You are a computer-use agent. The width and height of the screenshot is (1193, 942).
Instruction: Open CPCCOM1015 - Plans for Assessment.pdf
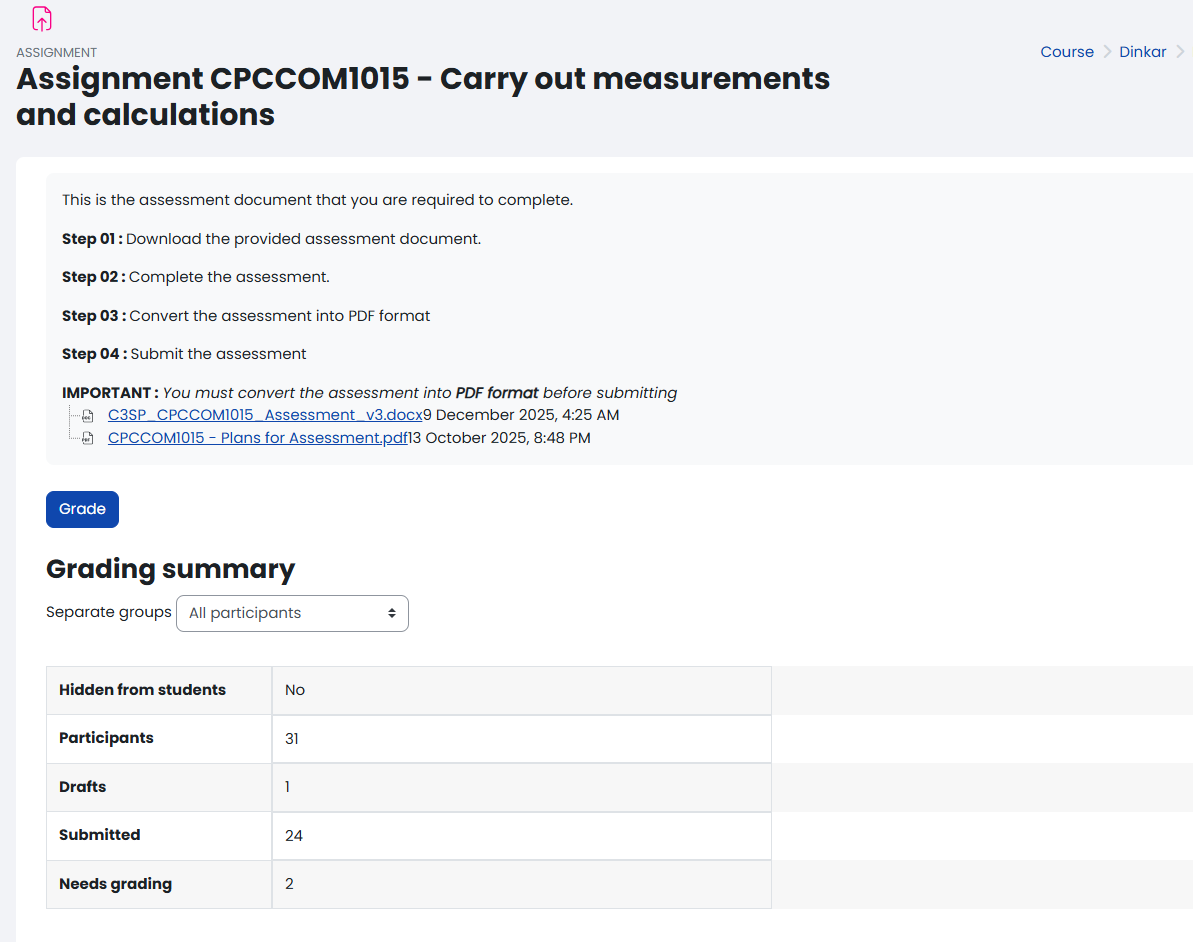(x=257, y=437)
